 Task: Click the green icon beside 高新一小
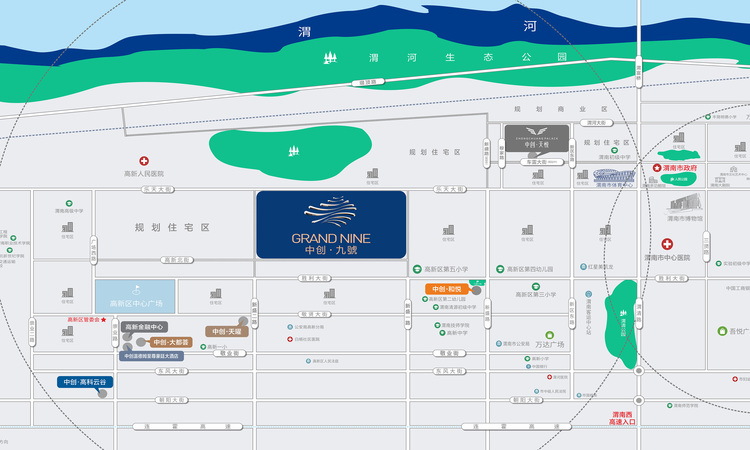(203, 347)
